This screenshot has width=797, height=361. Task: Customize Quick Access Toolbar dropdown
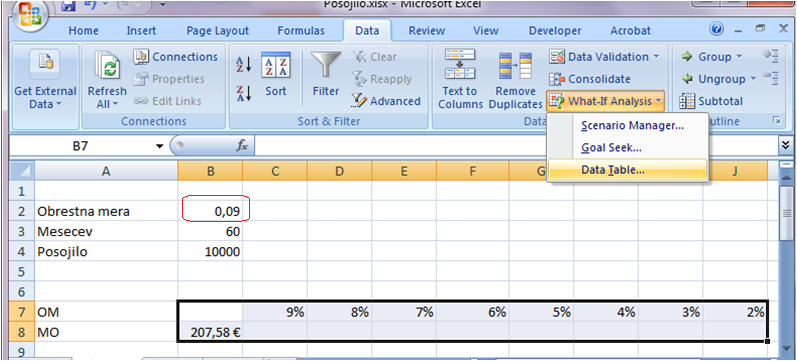click(162, 5)
